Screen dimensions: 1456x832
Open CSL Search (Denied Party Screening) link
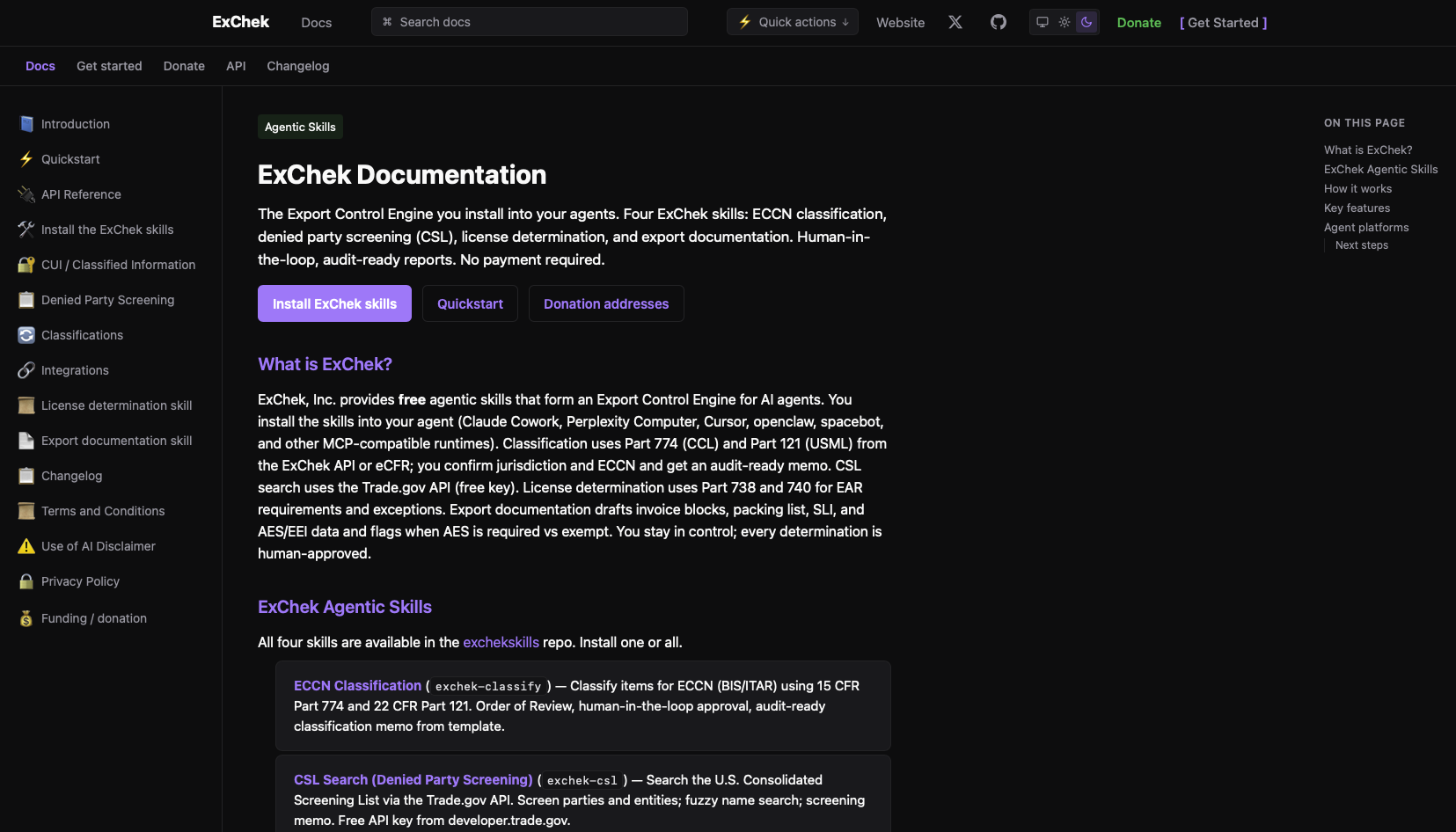pyautogui.click(x=413, y=779)
